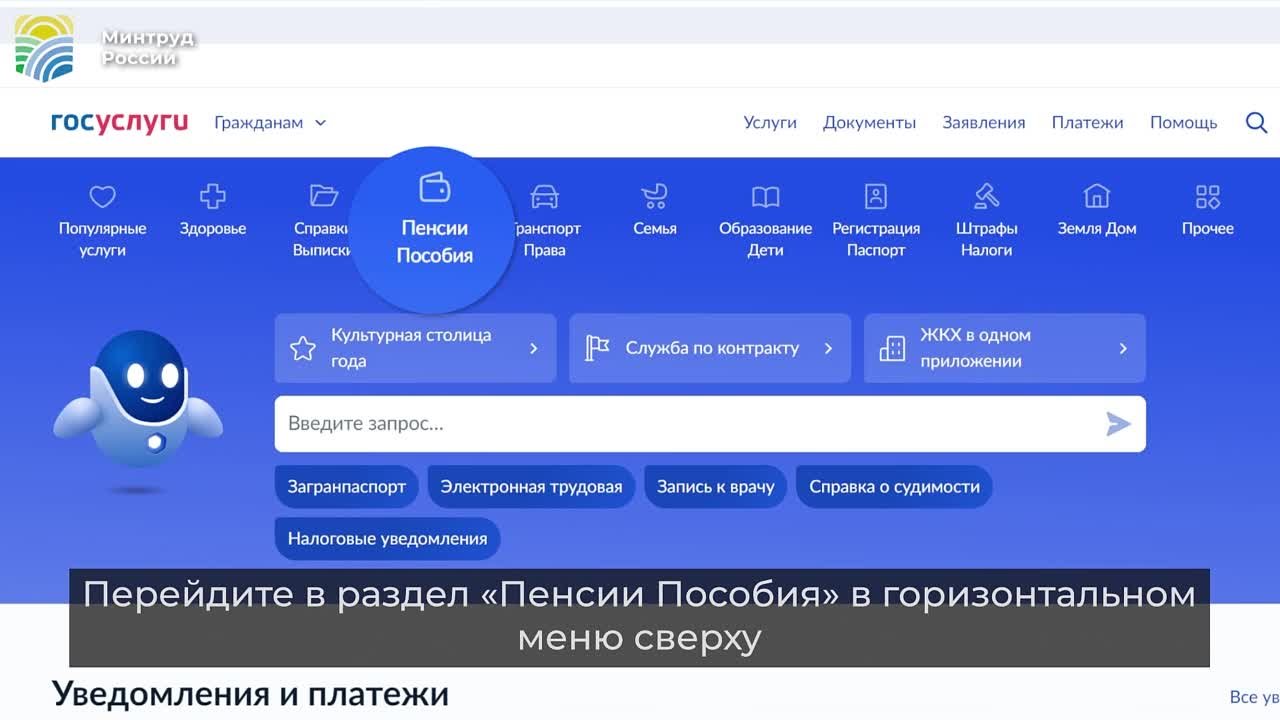Image resolution: width=1280 pixels, height=720 pixels.
Task: Click the Служба по контракту text
Action: pyautogui.click(x=712, y=348)
